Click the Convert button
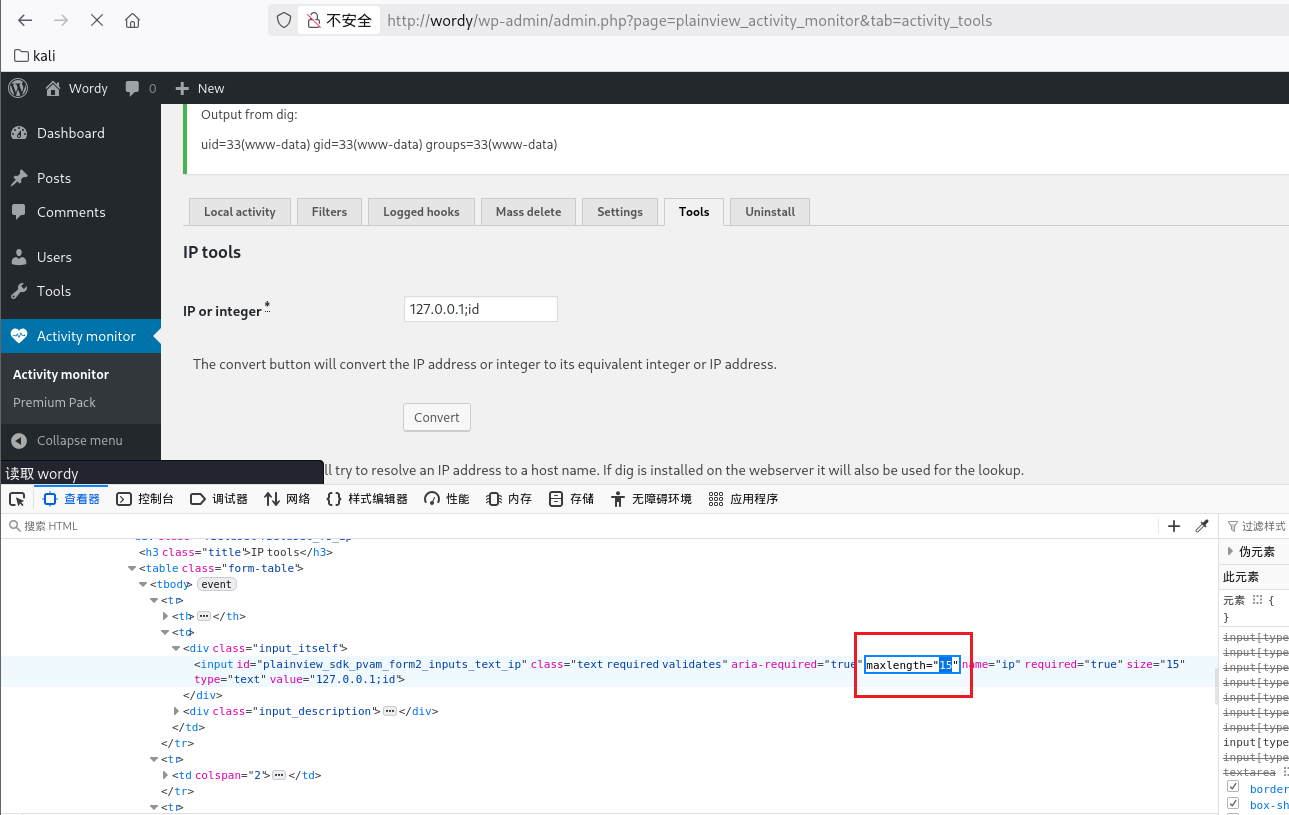The height and width of the screenshot is (815, 1289). pyautogui.click(x=437, y=417)
